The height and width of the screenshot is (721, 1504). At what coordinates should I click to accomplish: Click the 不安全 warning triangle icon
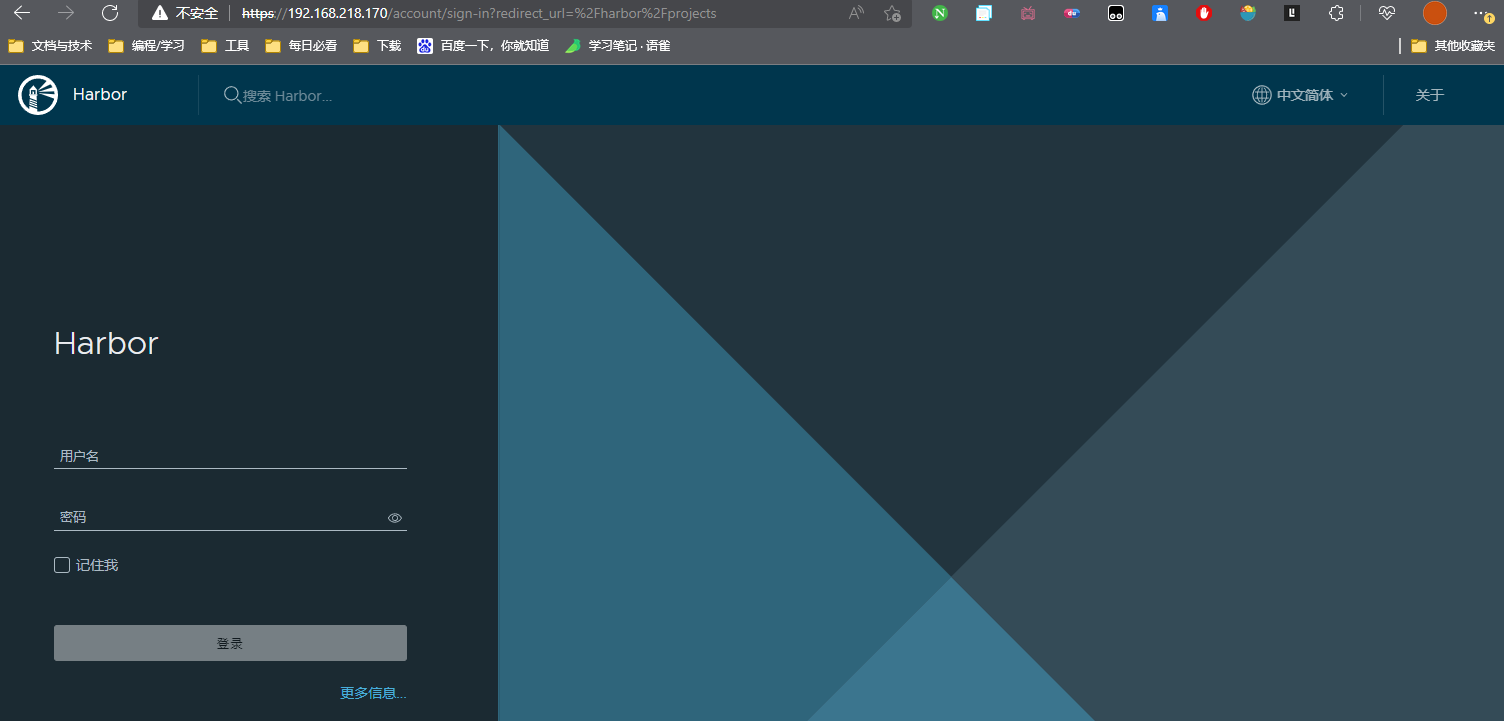[x=160, y=13]
